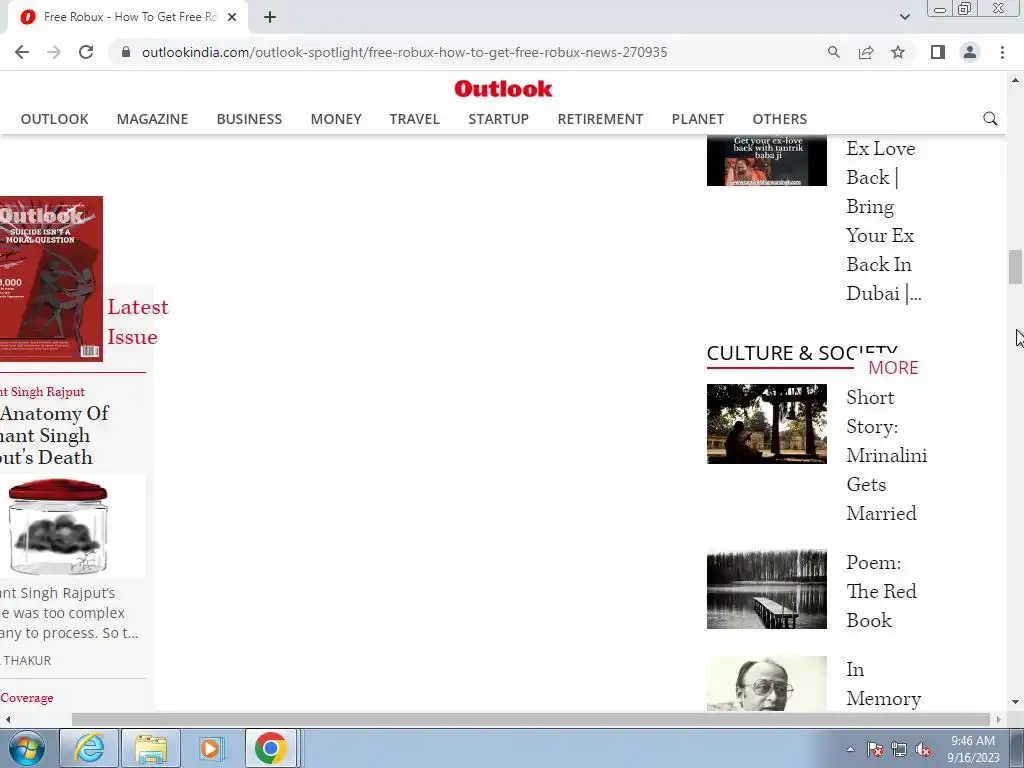1024x768 pixels.
Task: Open Anatomy Of Sushant Singh Death headline
Action: (x=54, y=436)
